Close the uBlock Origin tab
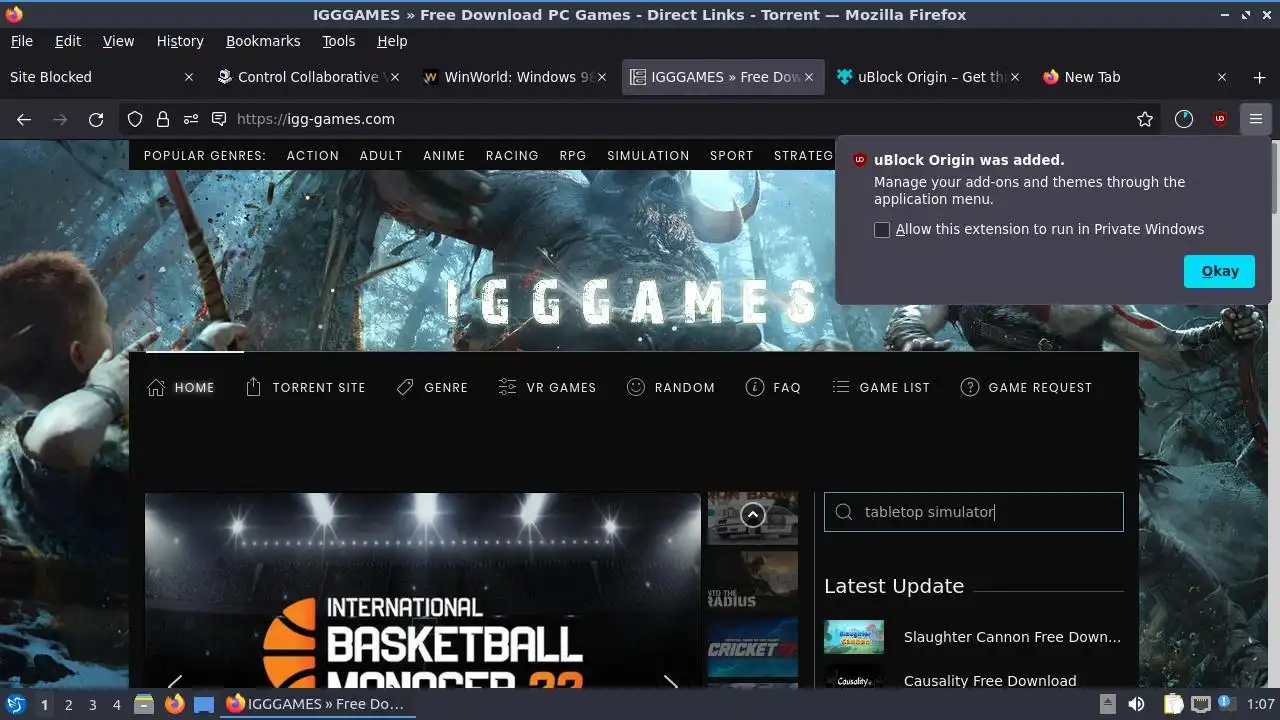Screen dimensions: 1280x720 [1015, 77]
